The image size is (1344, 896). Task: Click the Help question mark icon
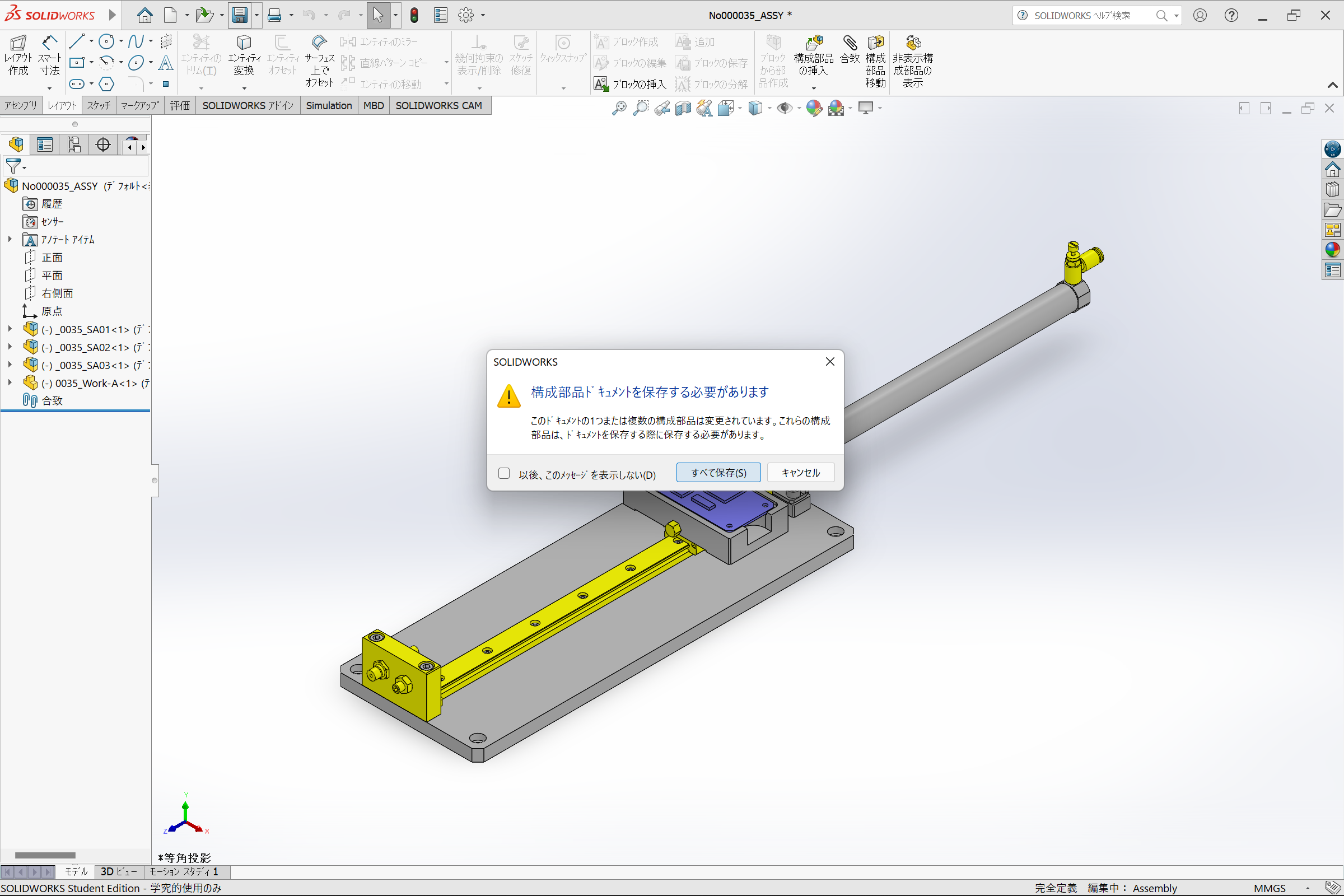click(x=1231, y=16)
